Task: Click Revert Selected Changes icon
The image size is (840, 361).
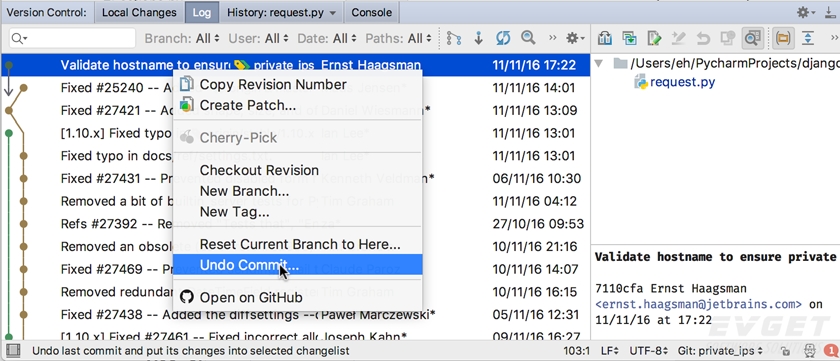Action: (703, 39)
